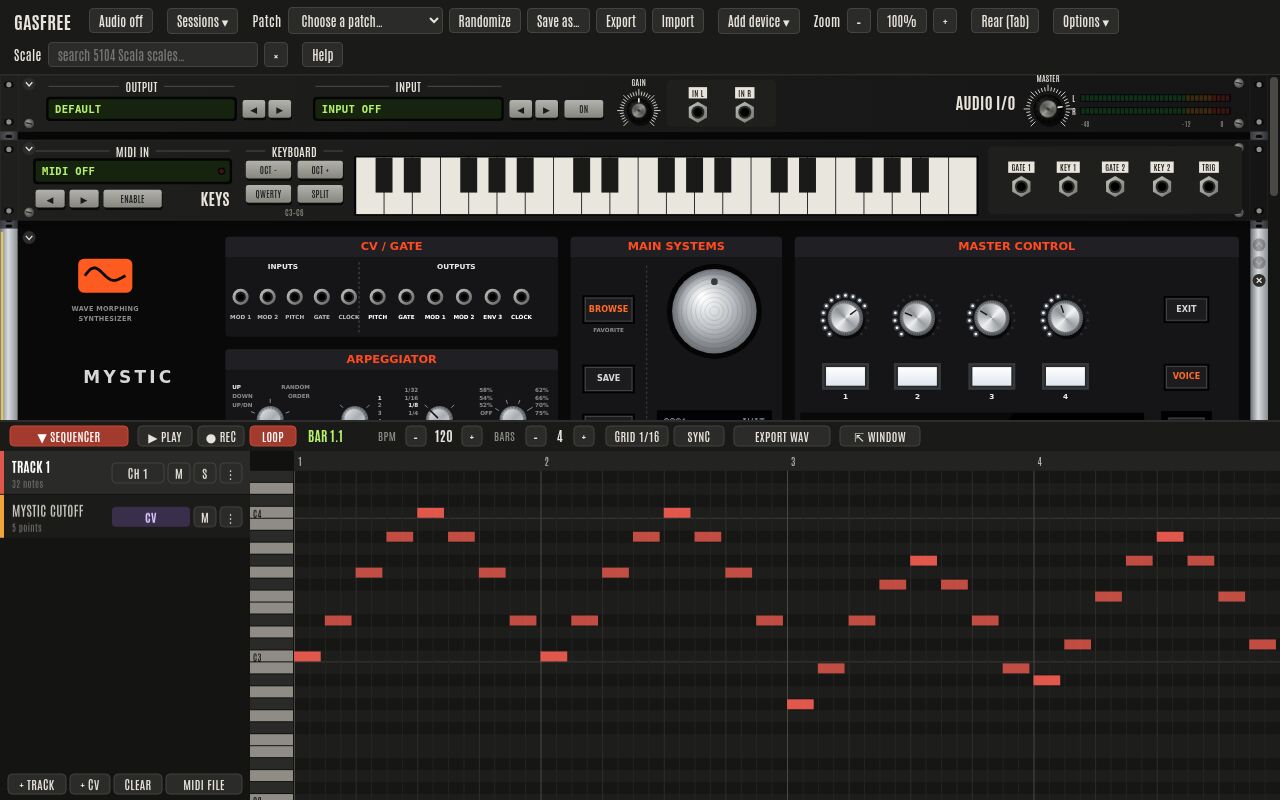The height and width of the screenshot is (800, 1280).
Task: Collapse the Mystic synthesizer module
Action: (29, 238)
